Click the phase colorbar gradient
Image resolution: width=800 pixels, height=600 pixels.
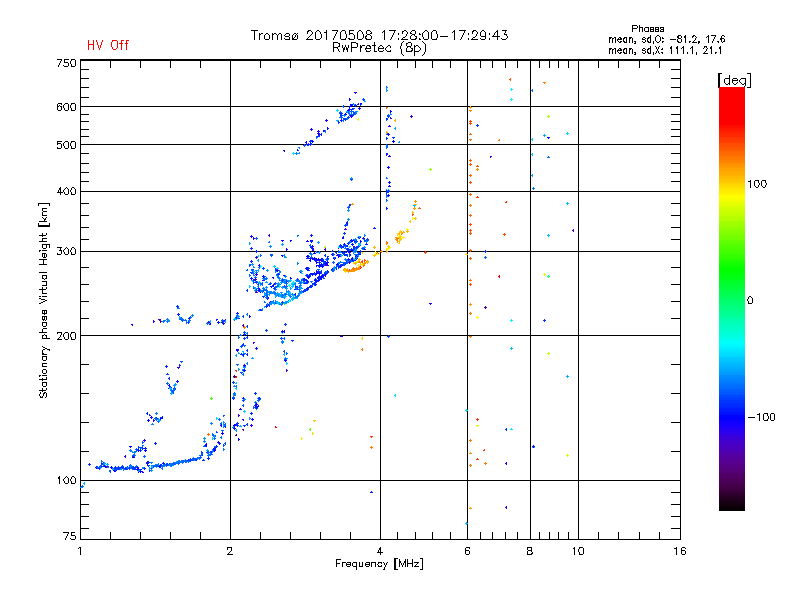(732, 298)
